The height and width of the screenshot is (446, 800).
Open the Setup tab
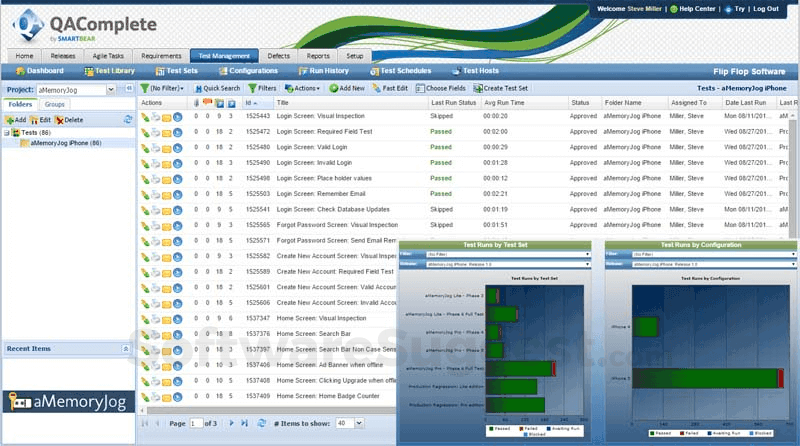[x=355, y=56]
